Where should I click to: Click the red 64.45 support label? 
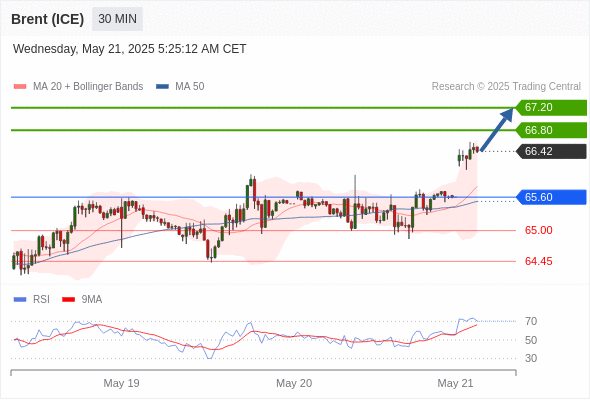tap(538, 261)
